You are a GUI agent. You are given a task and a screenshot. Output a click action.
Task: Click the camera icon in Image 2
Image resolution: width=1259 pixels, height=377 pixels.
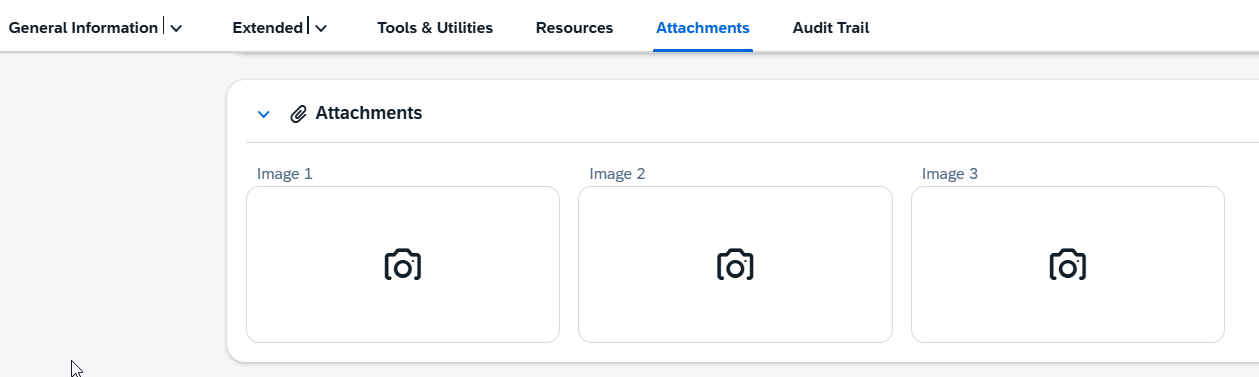click(735, 265)
